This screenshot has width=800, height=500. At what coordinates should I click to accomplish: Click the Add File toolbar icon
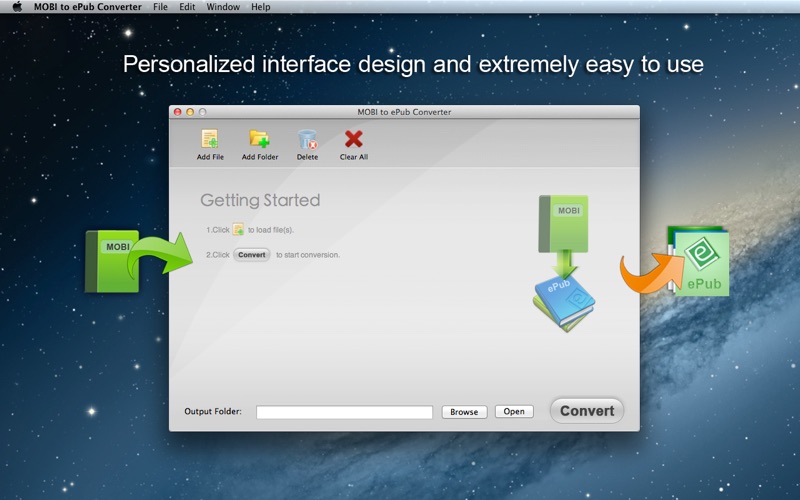[x=210, y=139]
